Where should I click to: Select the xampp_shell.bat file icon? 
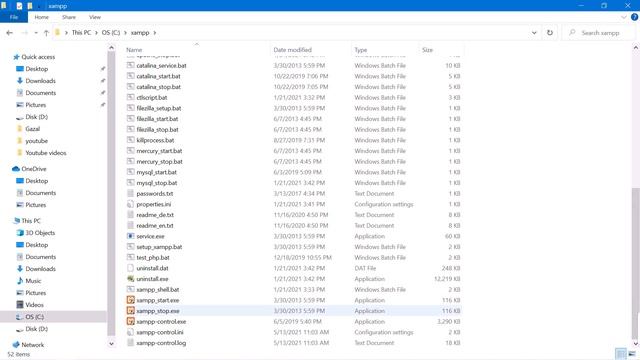click(x=131, y=289)
